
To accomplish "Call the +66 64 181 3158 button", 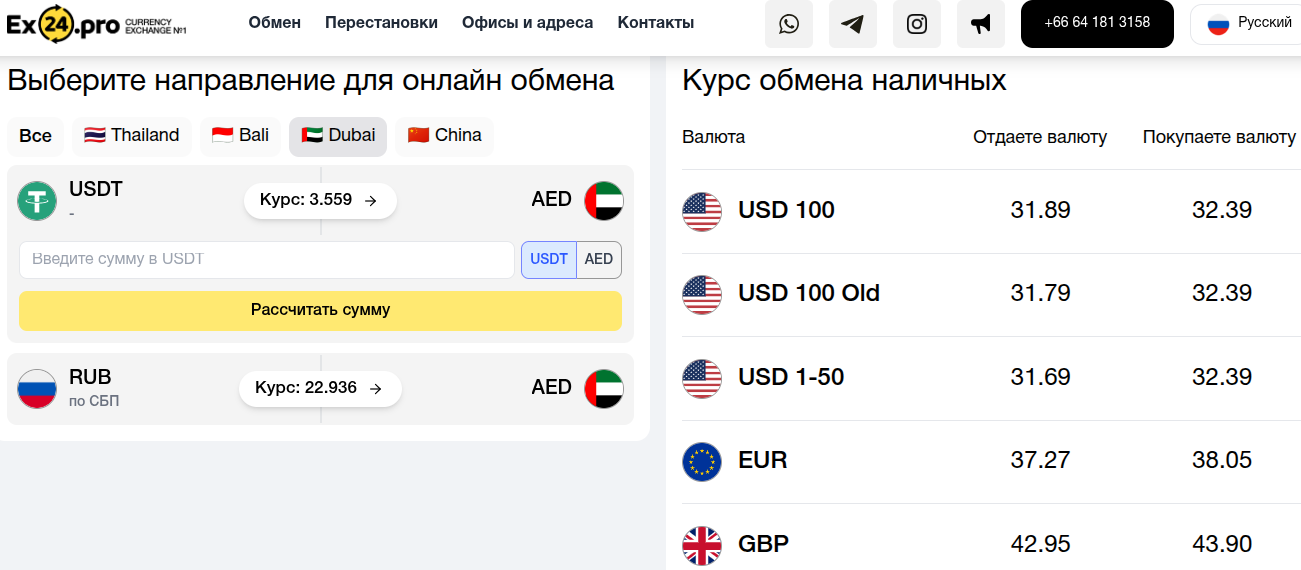I will tap(1097, 23).
